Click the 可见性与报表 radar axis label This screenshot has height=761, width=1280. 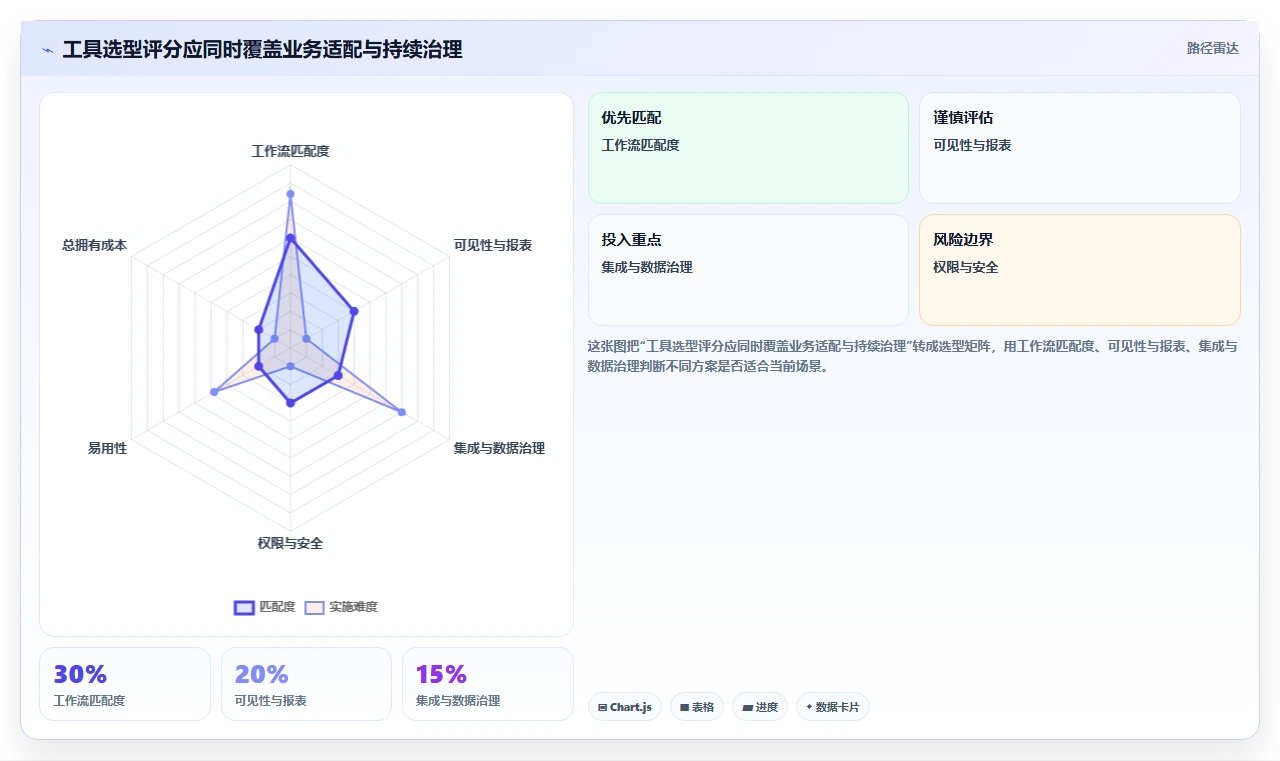pyautogui.click(x=493, y=245)
